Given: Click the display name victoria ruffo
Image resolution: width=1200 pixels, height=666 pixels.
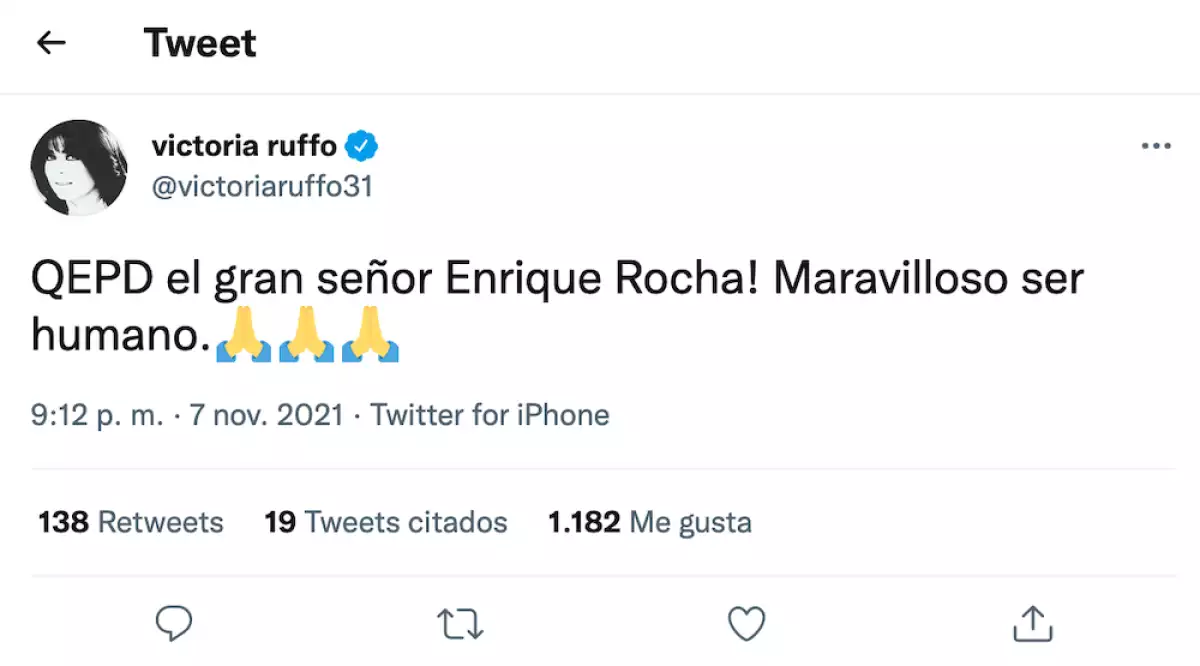Looking at the screenshot, I should pos(244,146).
